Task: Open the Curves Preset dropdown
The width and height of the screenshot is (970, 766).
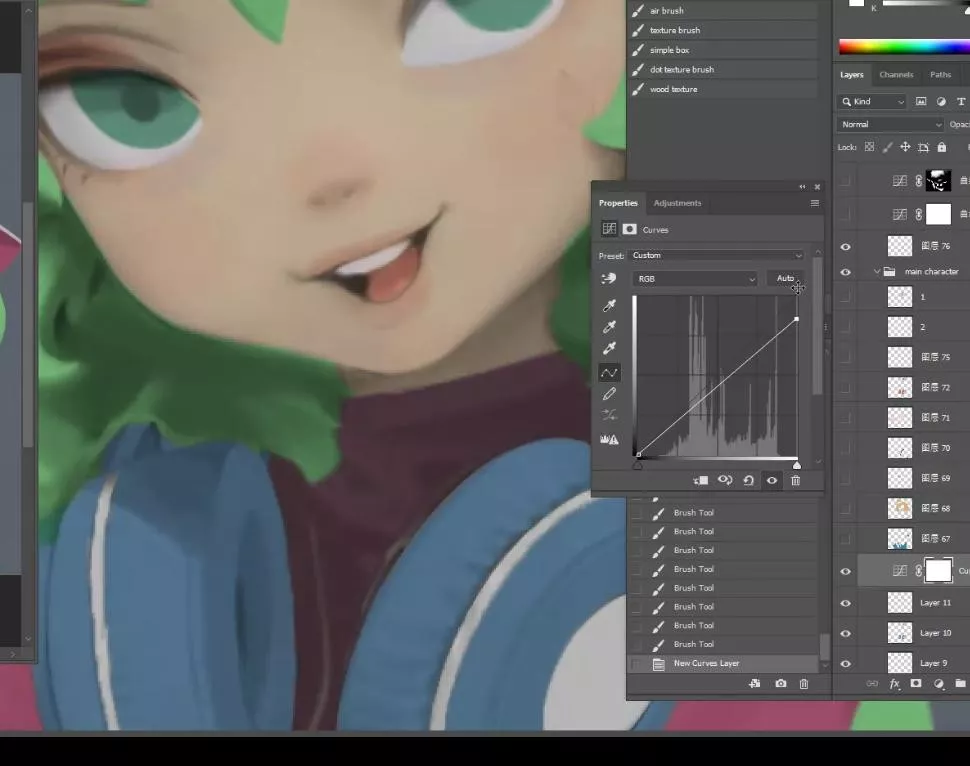Action: tap(717, 255)
